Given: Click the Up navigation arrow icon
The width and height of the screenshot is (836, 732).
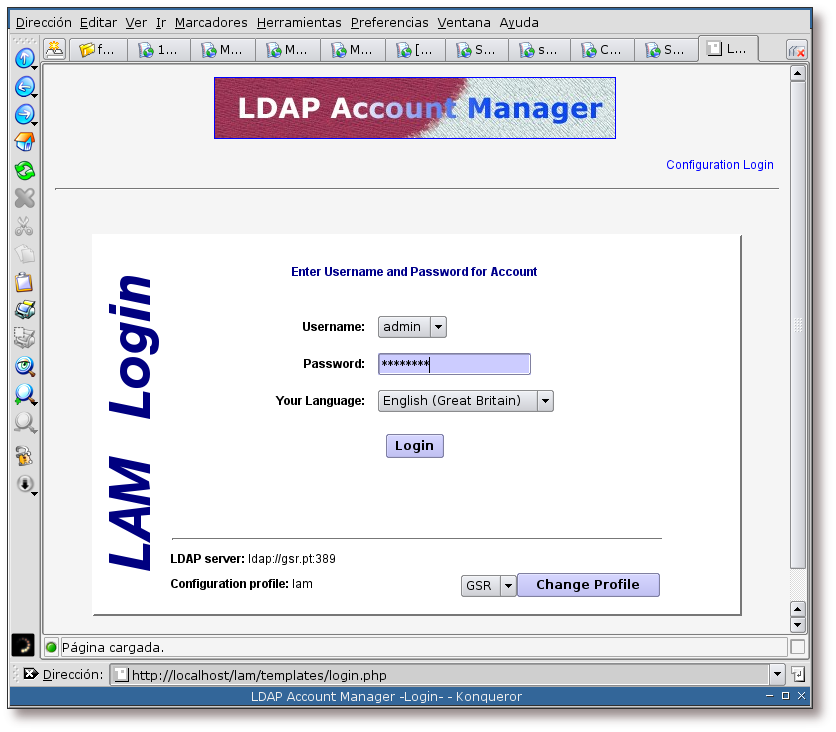Looking at the screenshot, I should tap(23, 59).
